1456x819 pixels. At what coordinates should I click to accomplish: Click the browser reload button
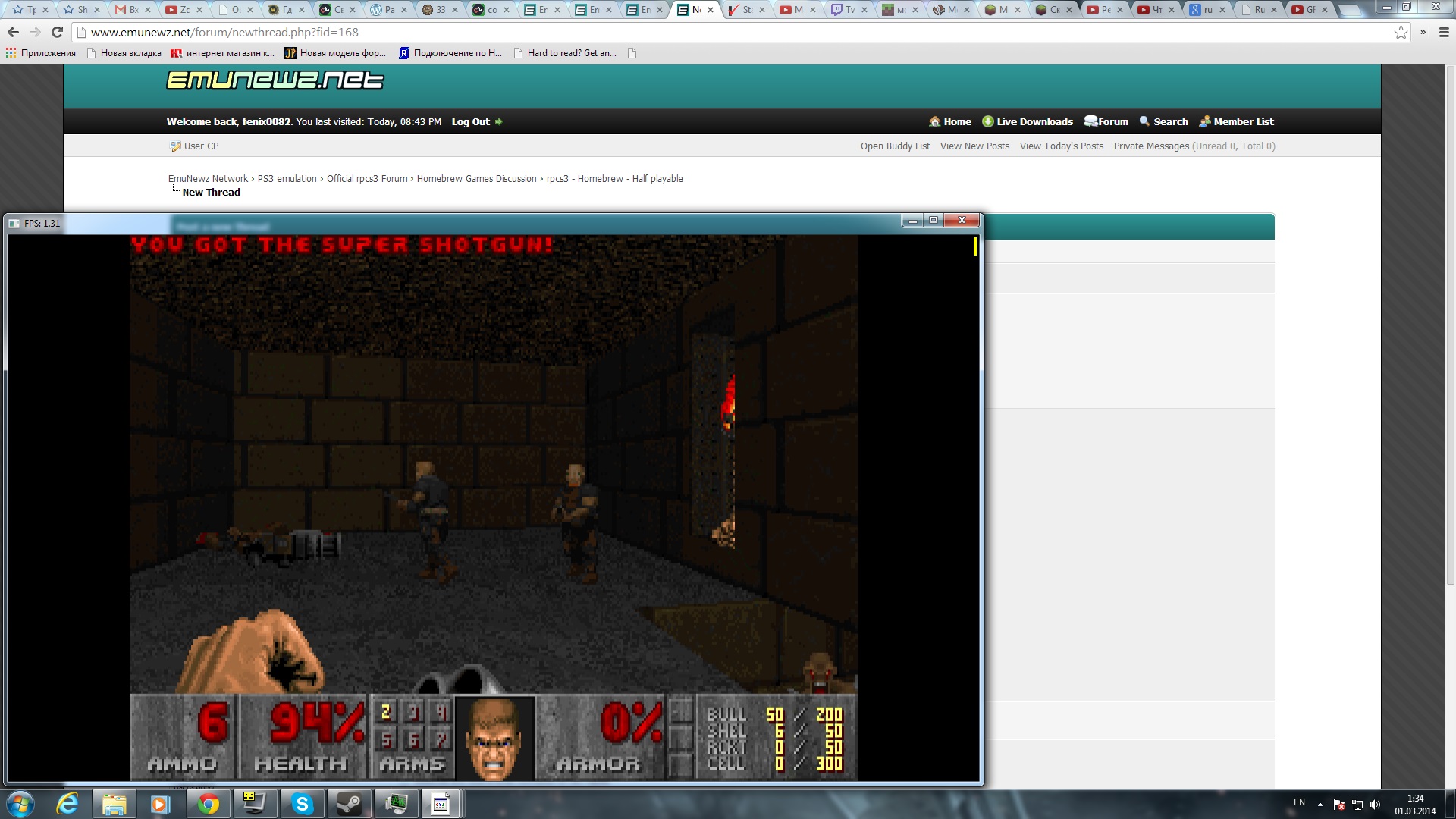click(x=57, y=32)
